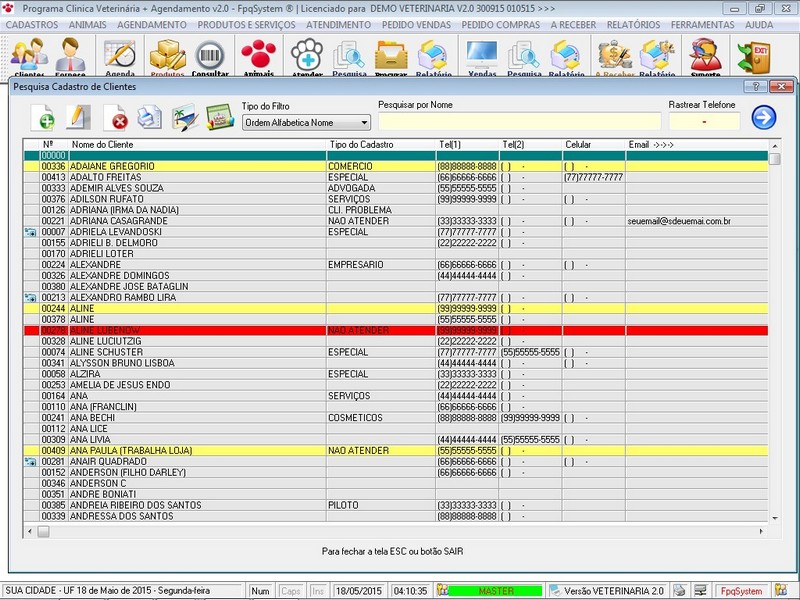Click the new client page-plus icon

tap(43, 118)
